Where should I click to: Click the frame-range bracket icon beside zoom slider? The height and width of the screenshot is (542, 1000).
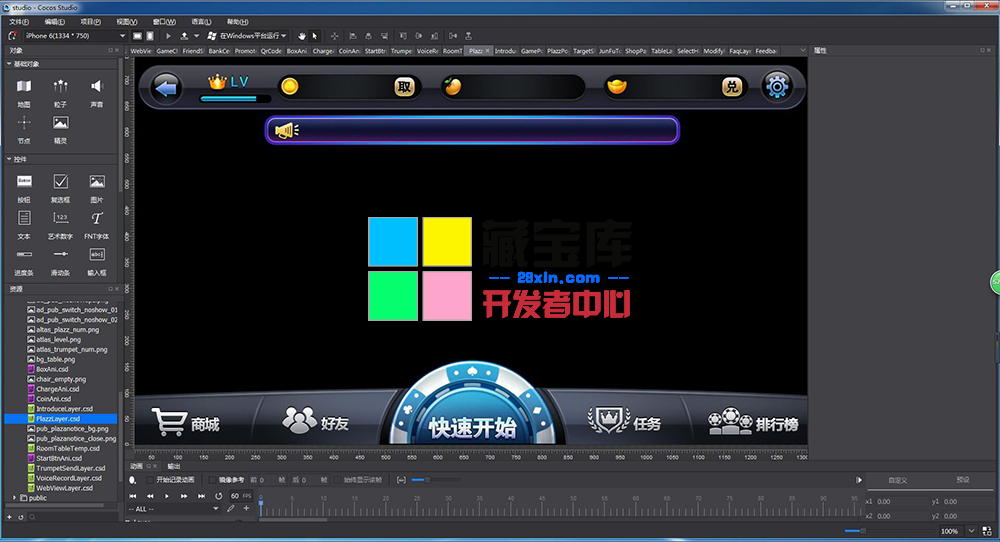click(401, 480)
